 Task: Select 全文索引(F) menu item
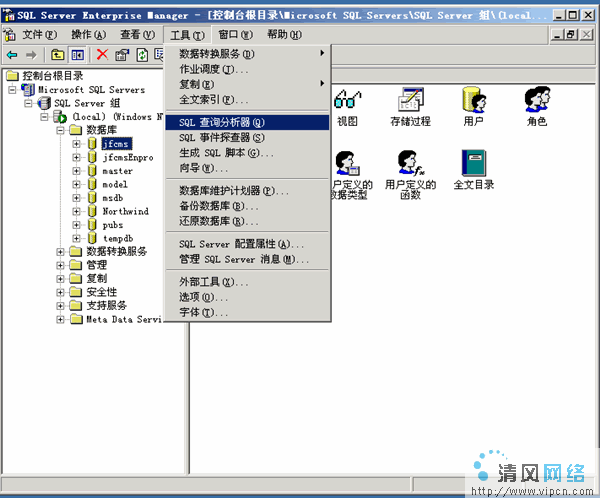247,100
